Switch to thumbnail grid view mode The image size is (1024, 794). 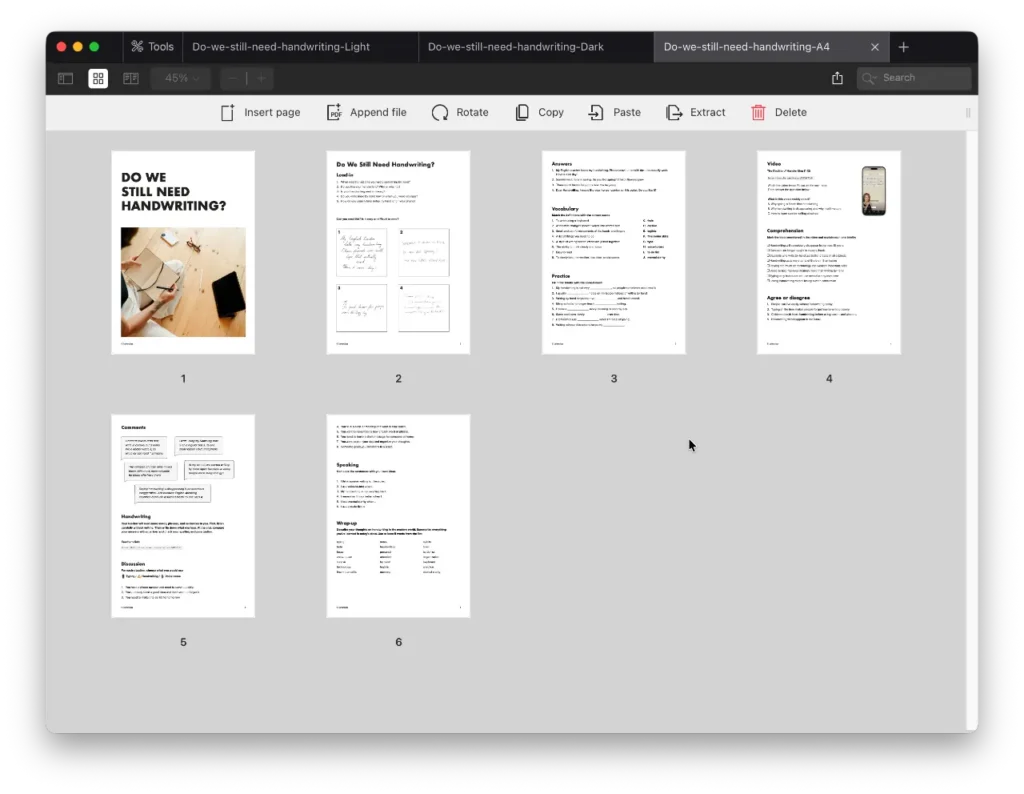(x=98, y=78)
